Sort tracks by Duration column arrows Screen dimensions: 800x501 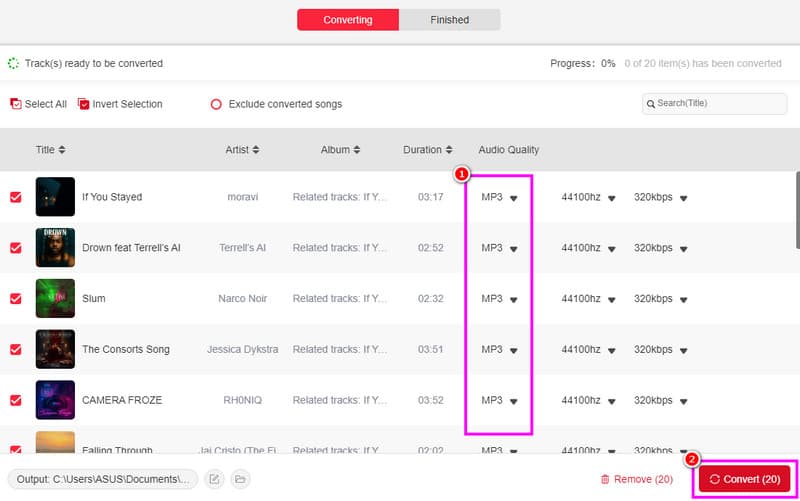449,150
